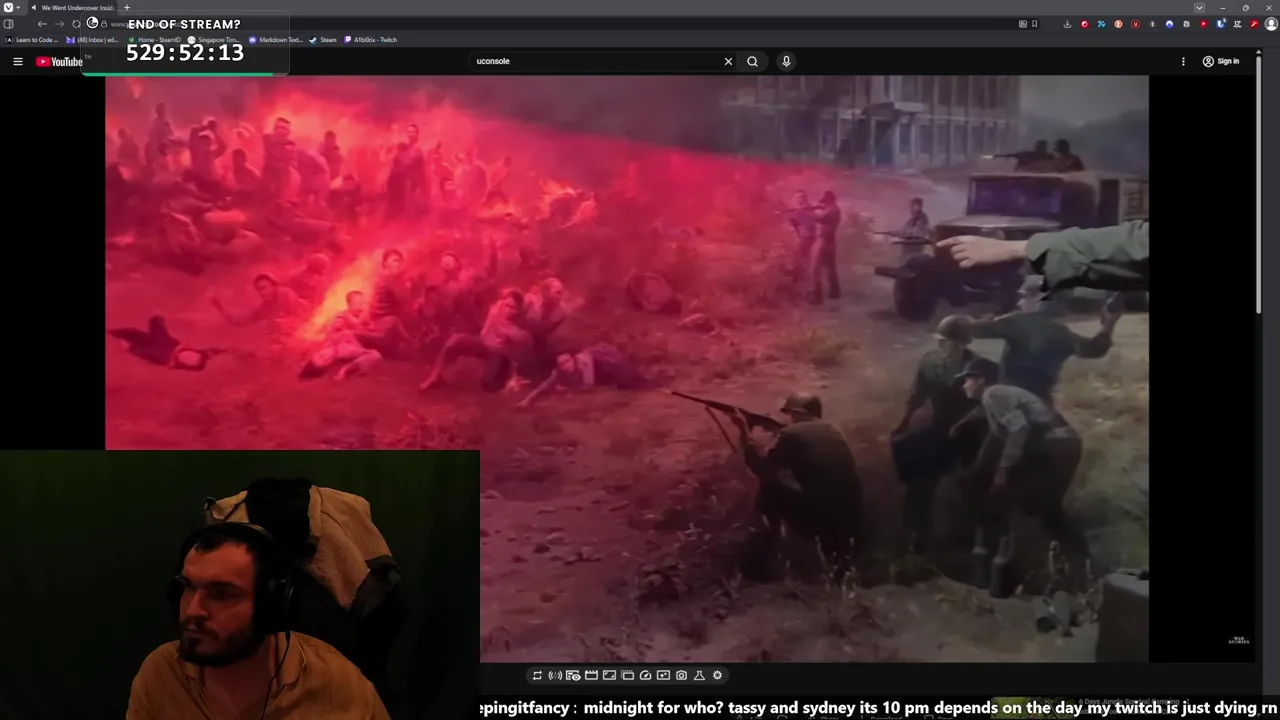This screenshot has width=1280, height=720.
Task: Toggle loop icon in video toolbar
Action: [537, 675]
